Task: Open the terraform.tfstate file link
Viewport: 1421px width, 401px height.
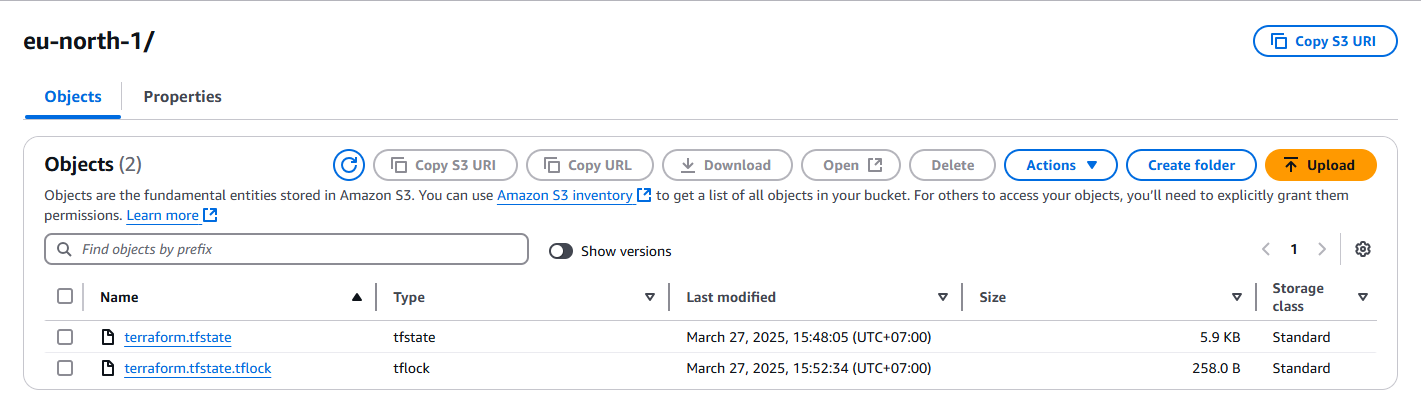Action: 178,337
